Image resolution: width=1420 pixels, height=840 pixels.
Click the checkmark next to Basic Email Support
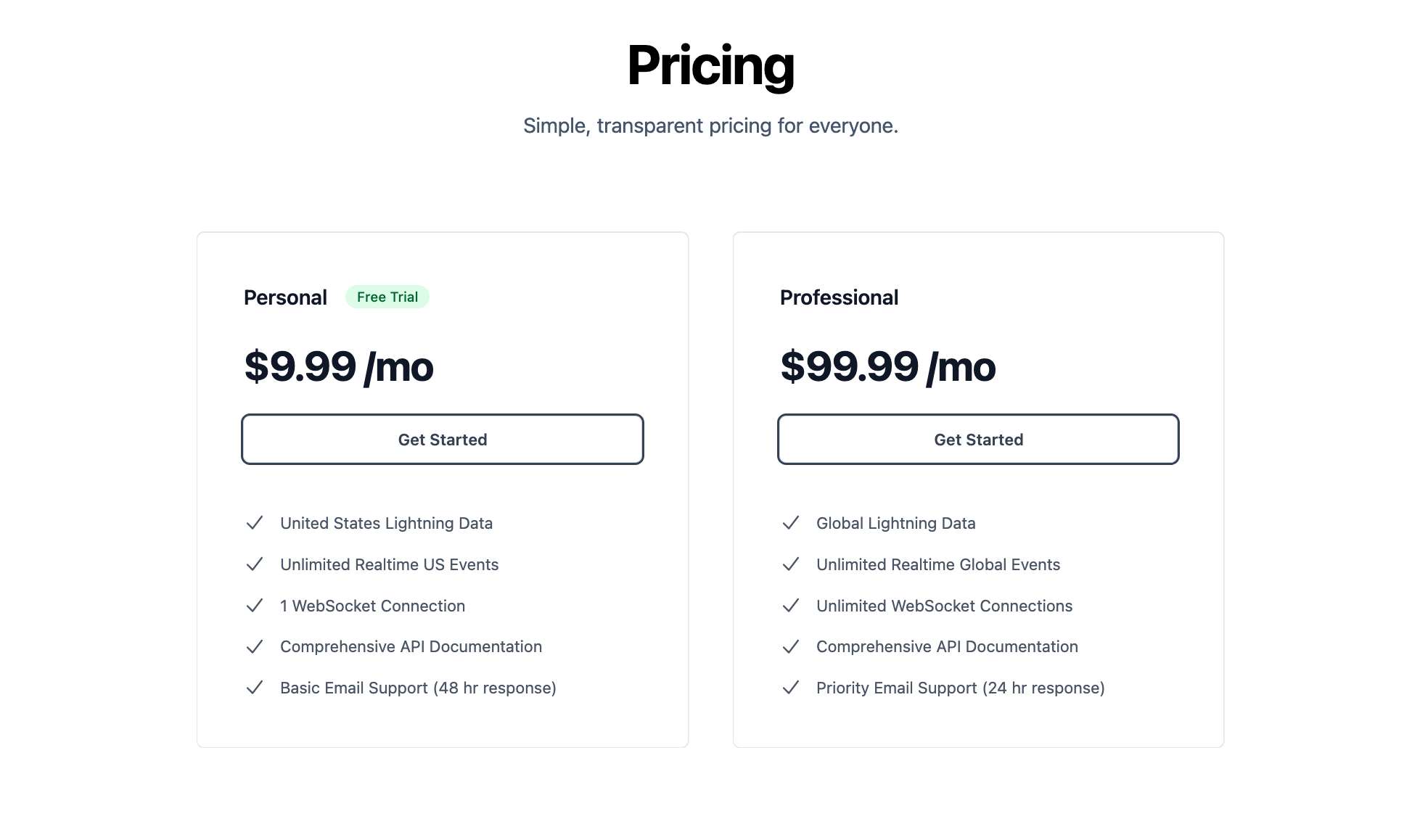pos(255,688)
